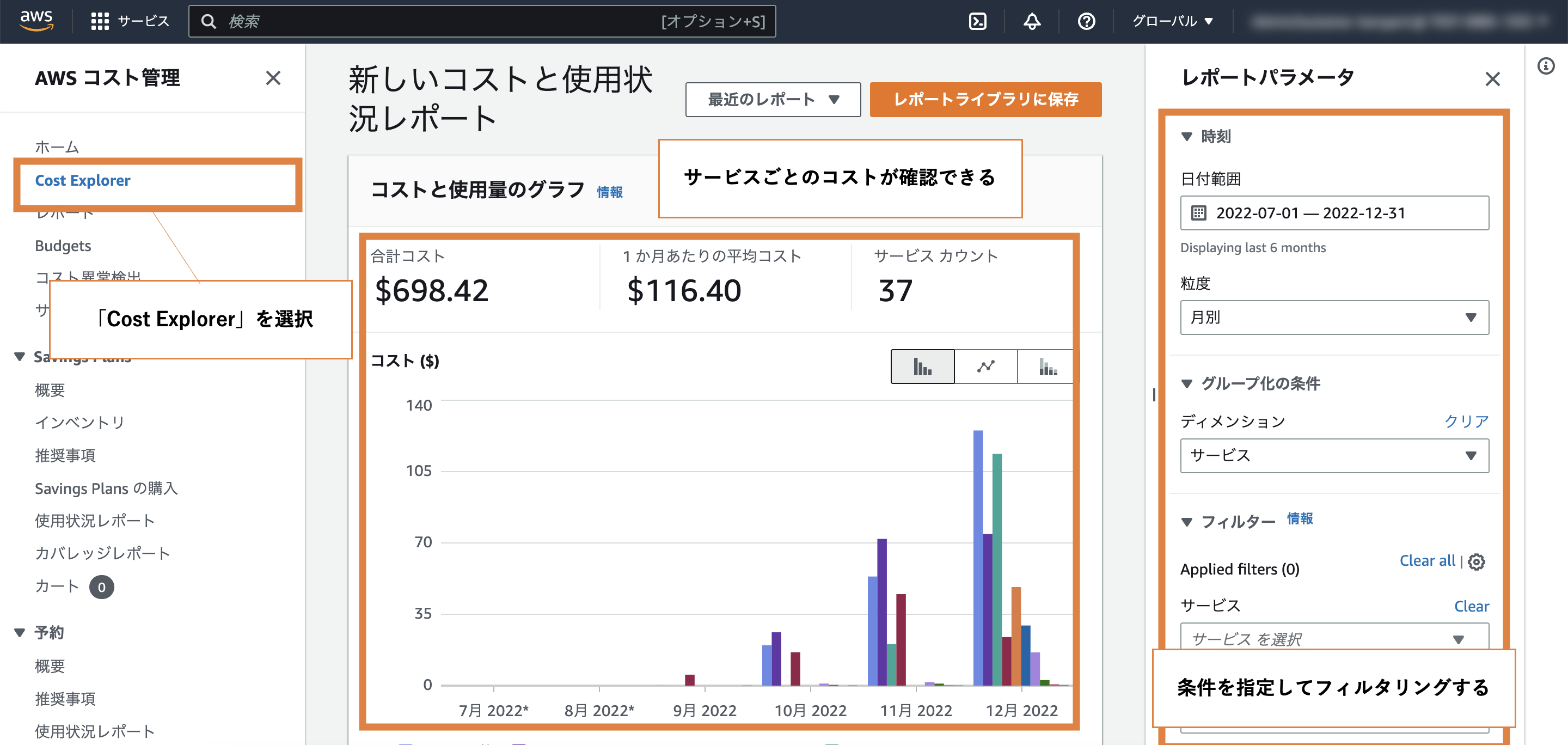The height and width of the screenshot is (745, 1568).
Task: Click Clear link next to サービス filter
Action: point(1471,606)
